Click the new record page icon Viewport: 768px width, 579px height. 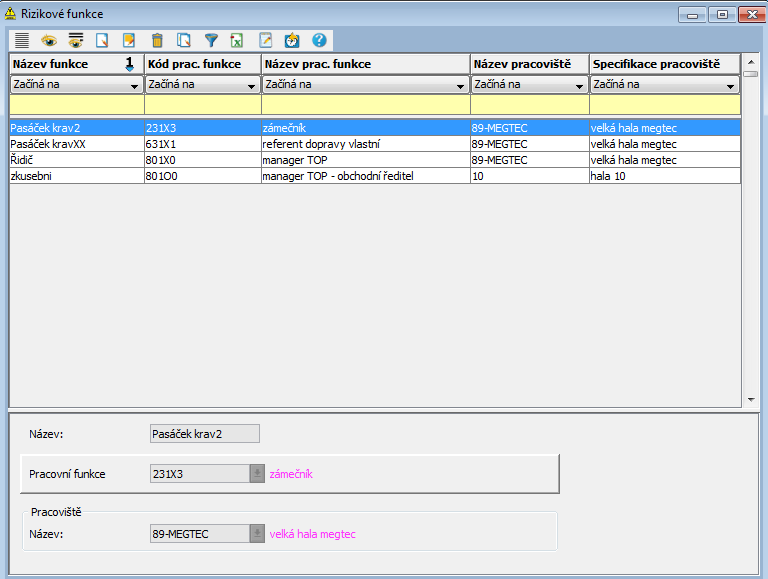(102, 41)
